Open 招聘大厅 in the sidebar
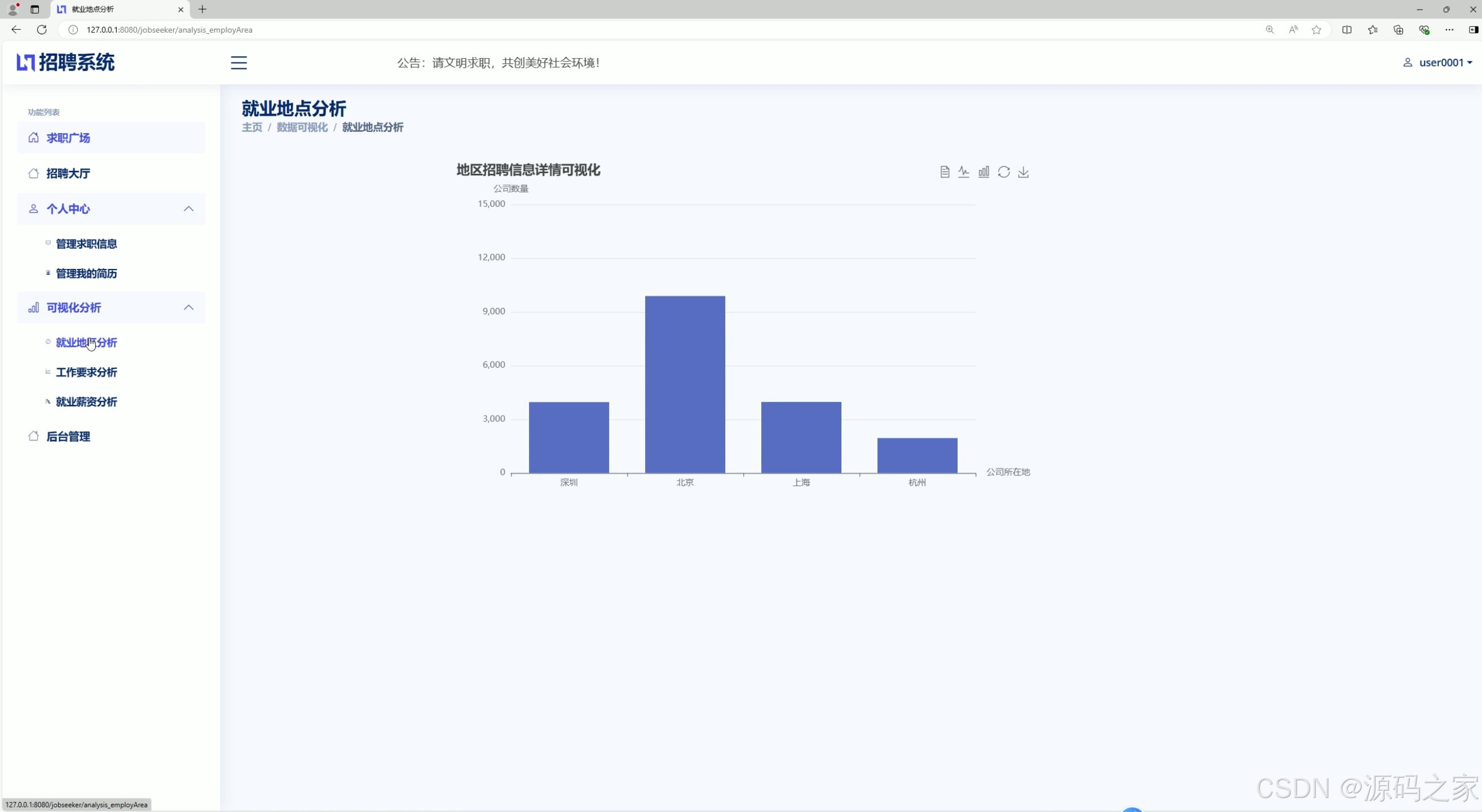The image size is (1482, 812). click(x=111, y=173)
